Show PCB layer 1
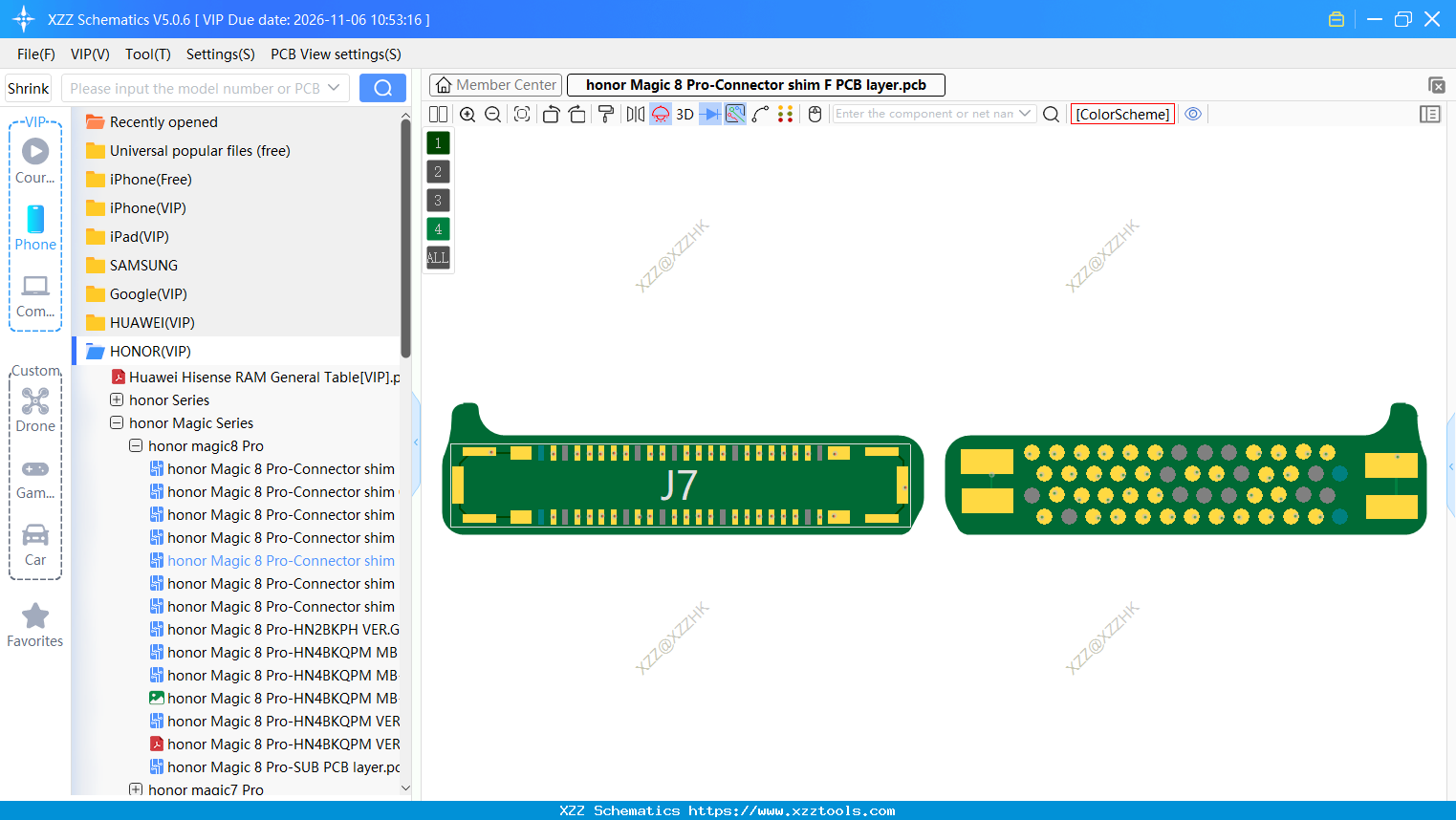 (x=438, y=143)
